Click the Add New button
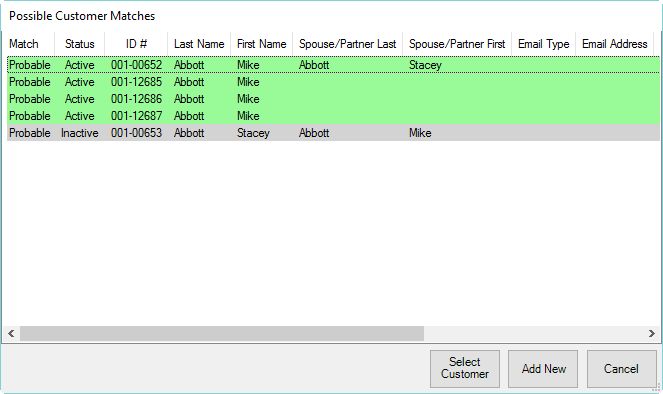This screenshot has height=394, width=663. pos(543,369)
